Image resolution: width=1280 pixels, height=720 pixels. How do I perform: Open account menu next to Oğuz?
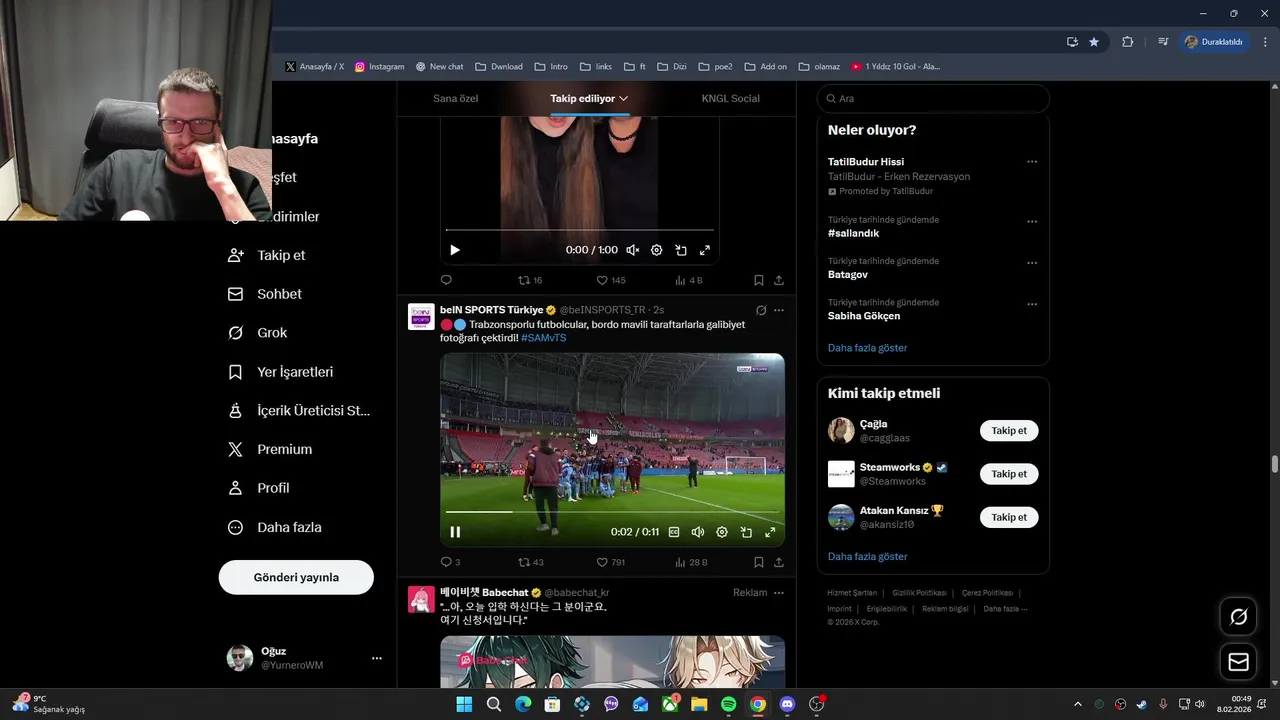[x=377, y=658]
